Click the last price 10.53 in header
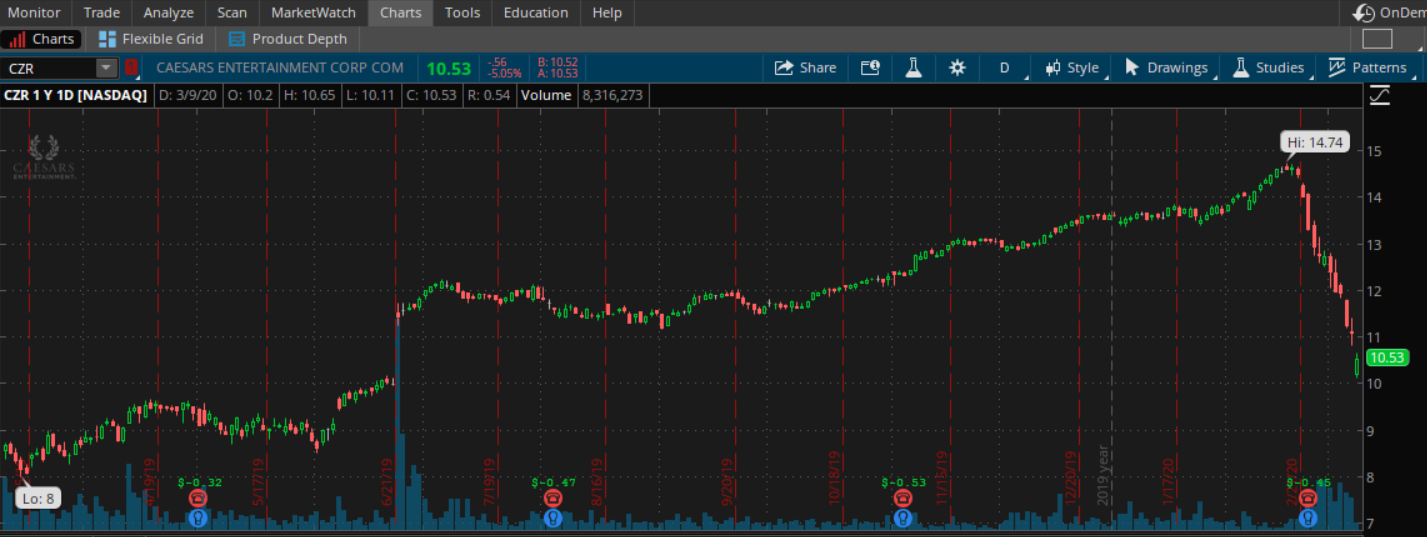The image size is (1427, 537). (x=448, y=68)
